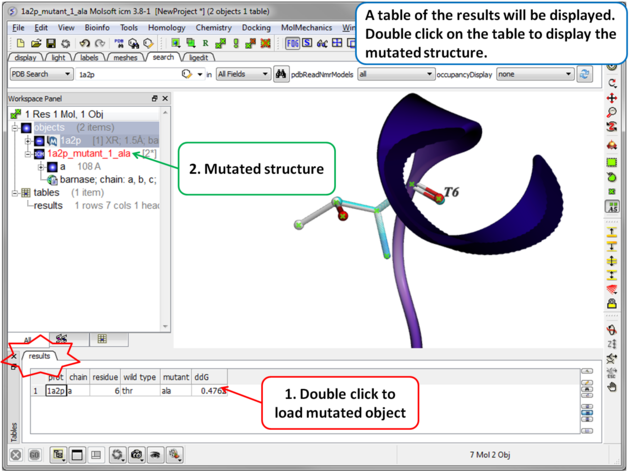Click the zoom magnifier icon on right toolbar

click(612, 114)
